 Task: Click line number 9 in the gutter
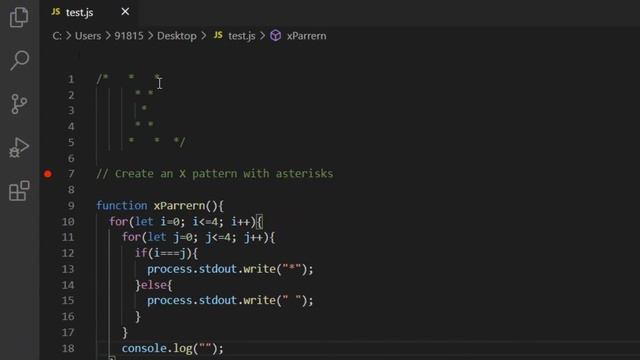71,206
